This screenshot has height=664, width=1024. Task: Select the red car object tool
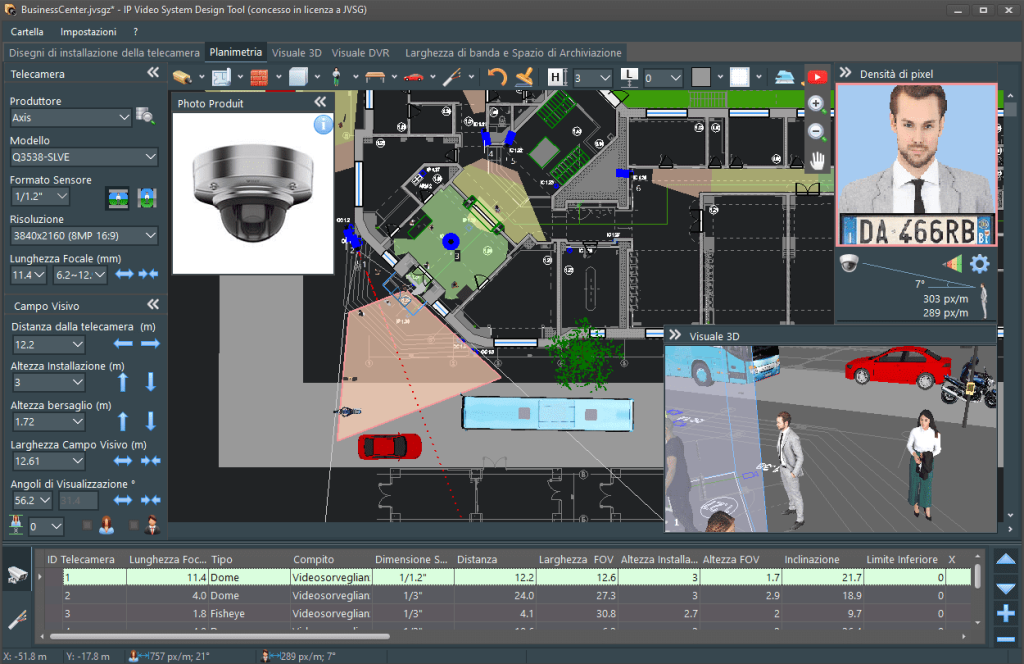[413, 77]
